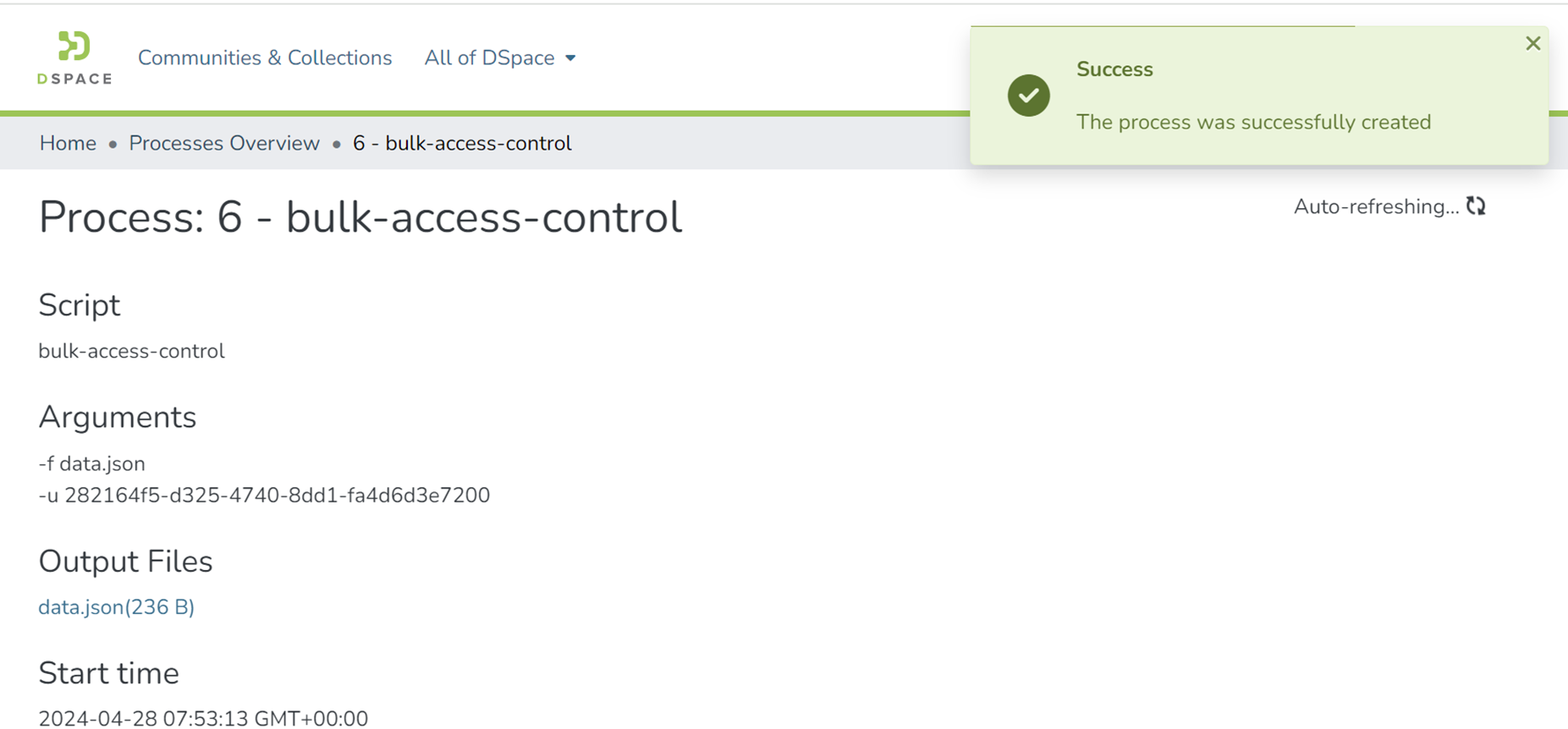
Task: Click the -f data.json argument
Action: (92, 463)
